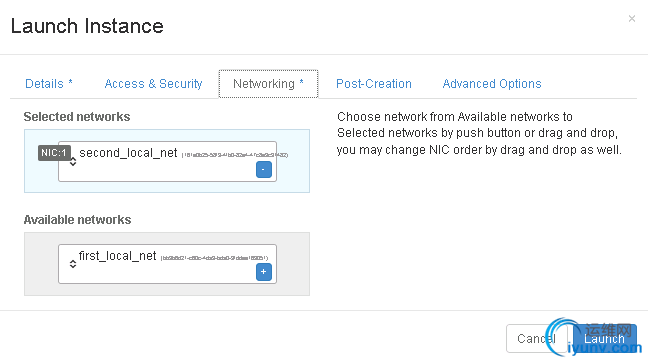Select the Networking tab
The image size is (648, 364).
268,84
